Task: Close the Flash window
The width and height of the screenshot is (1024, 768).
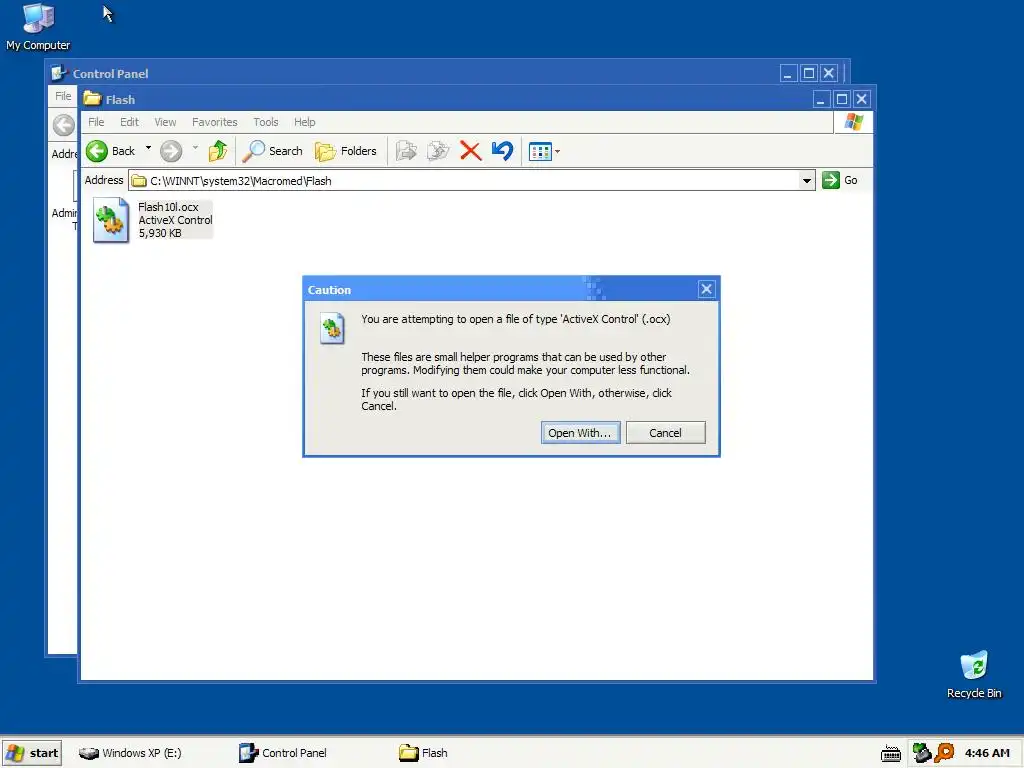Action: pyautogui.click(x=862, y=99)
